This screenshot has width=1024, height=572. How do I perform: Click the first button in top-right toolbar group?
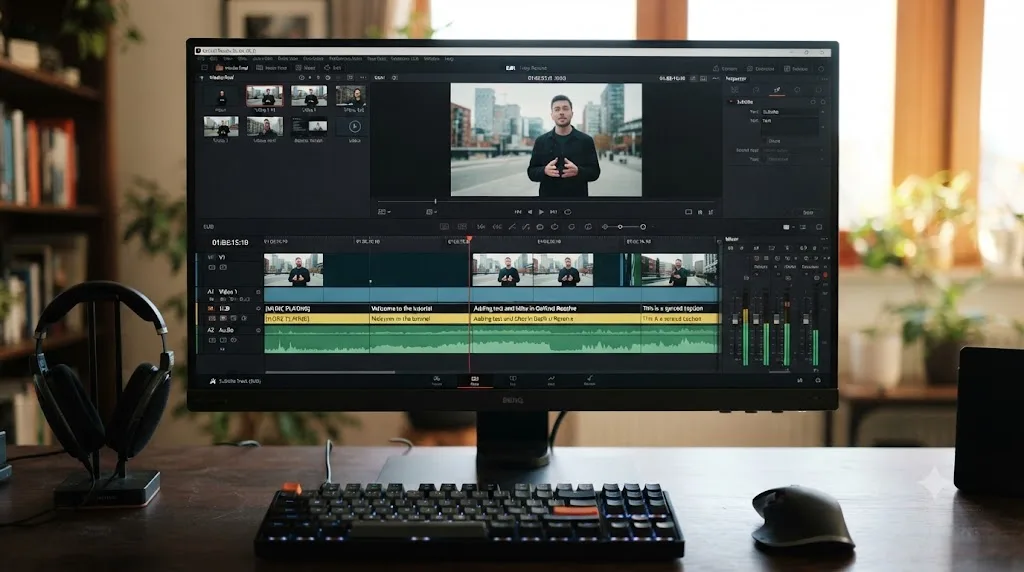725,69
